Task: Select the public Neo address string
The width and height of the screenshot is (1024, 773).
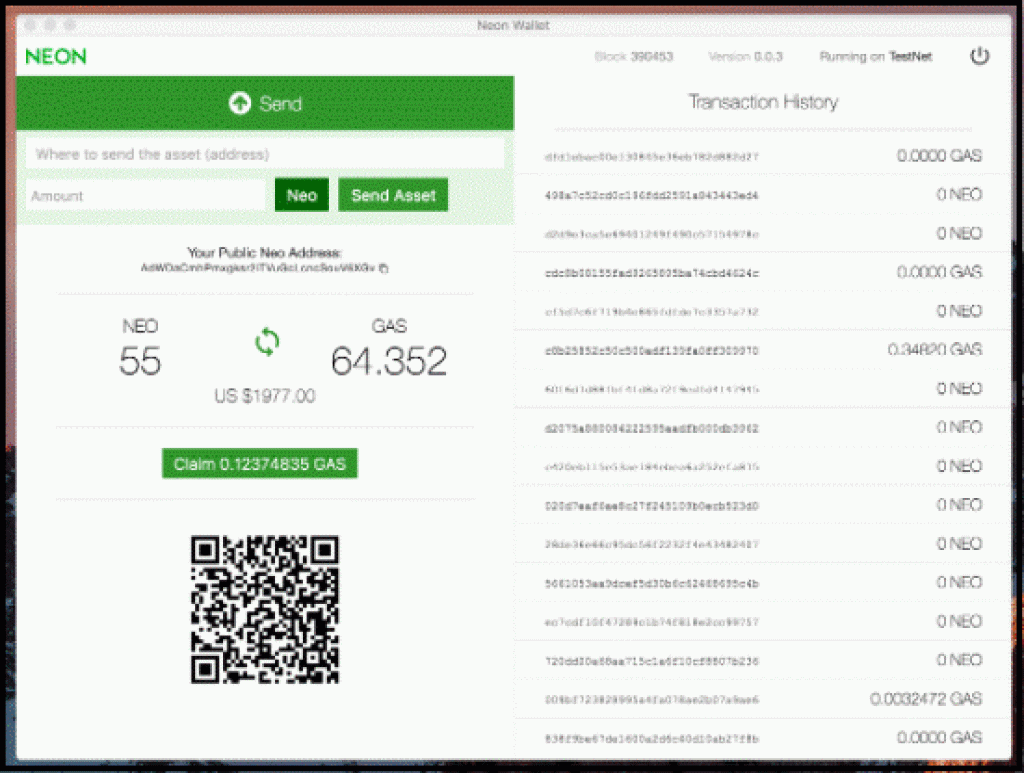Action: [258, 268]
